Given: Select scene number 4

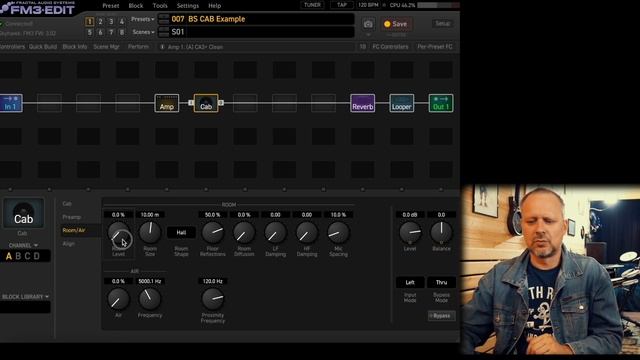Looking at the screenshot, I should tap(121, 22).
